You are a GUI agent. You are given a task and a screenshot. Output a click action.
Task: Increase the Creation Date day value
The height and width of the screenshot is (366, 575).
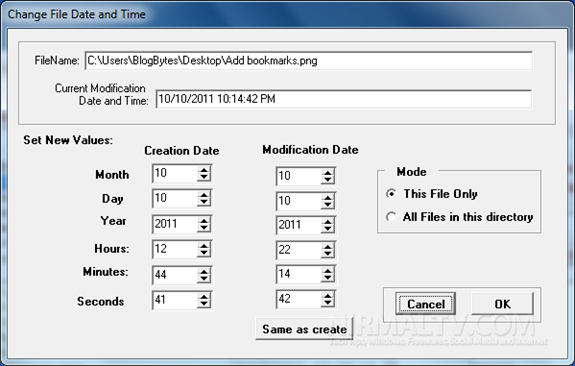[x=204, y=194]
